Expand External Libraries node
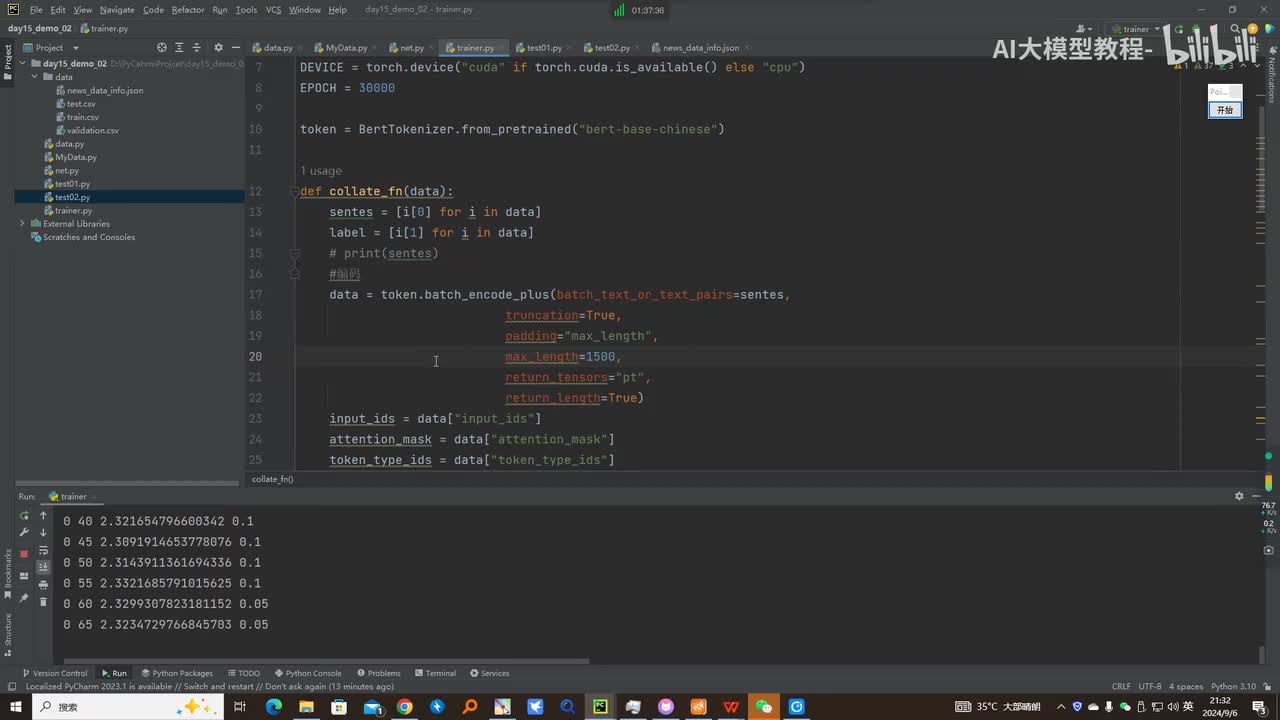Screen dimensions: 1280x720 23,224
